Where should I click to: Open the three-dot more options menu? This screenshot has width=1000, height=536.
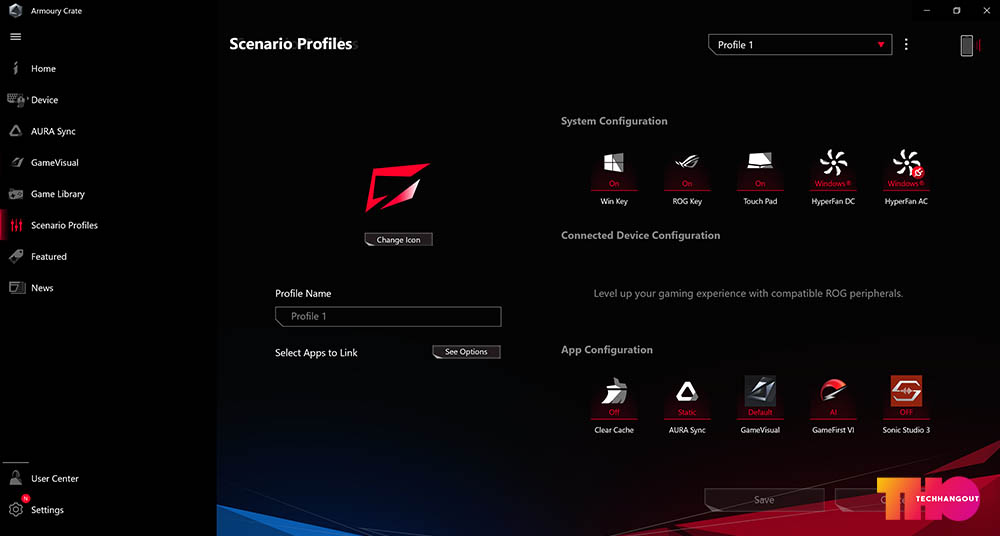tap(906, 45)
